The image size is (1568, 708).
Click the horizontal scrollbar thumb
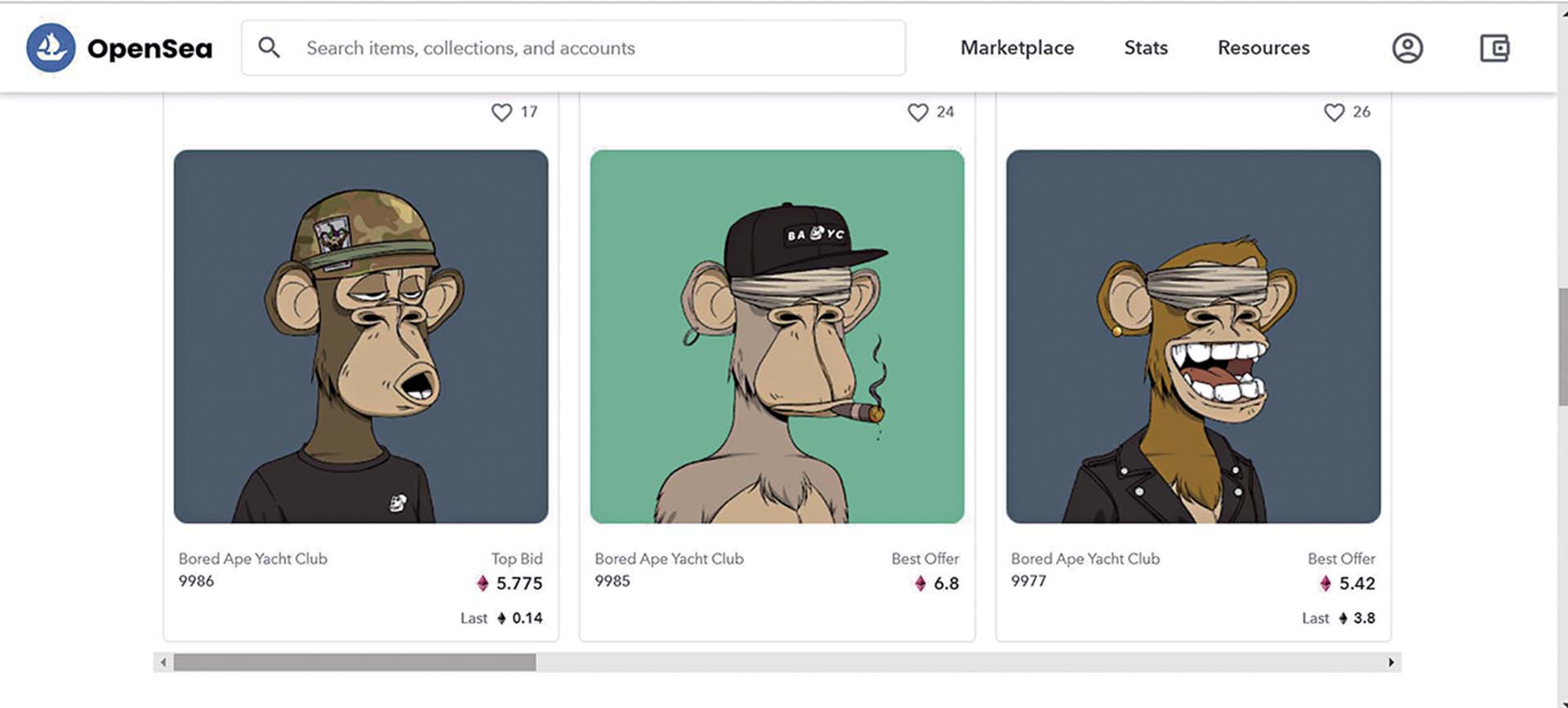pos(354,662)
